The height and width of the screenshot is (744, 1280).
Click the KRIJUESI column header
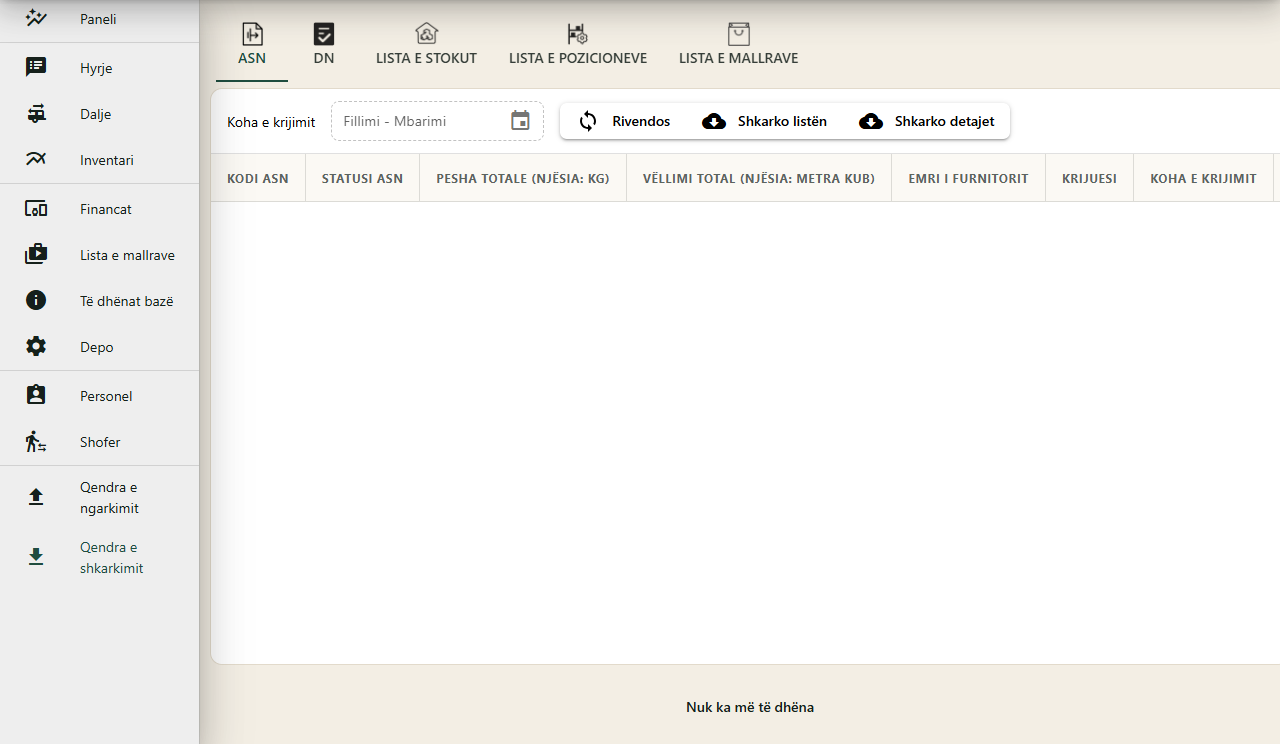(1089, 178)
